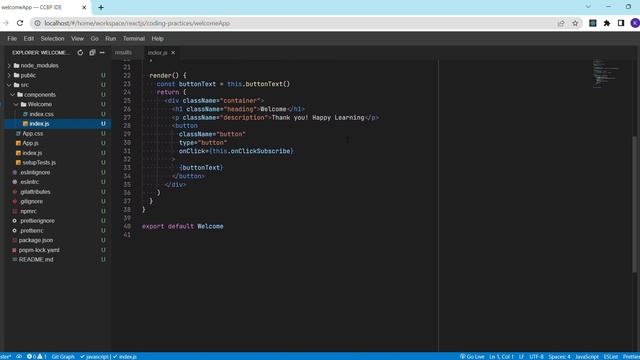Open the Run menu
Image resolution: width=640 pixels, height=360 pixels.
coord(111,38)
